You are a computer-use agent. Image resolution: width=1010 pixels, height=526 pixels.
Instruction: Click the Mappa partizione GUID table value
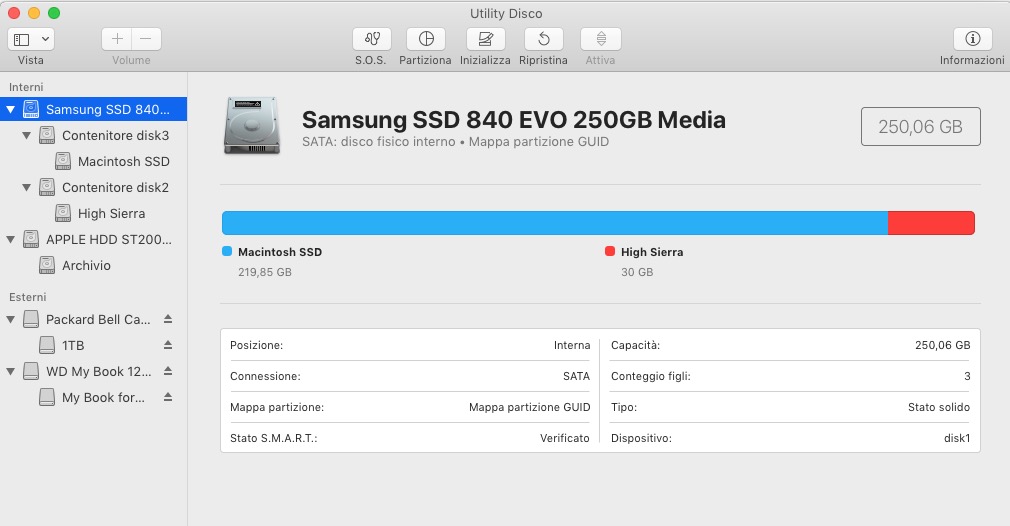click(x=529, y=407)
